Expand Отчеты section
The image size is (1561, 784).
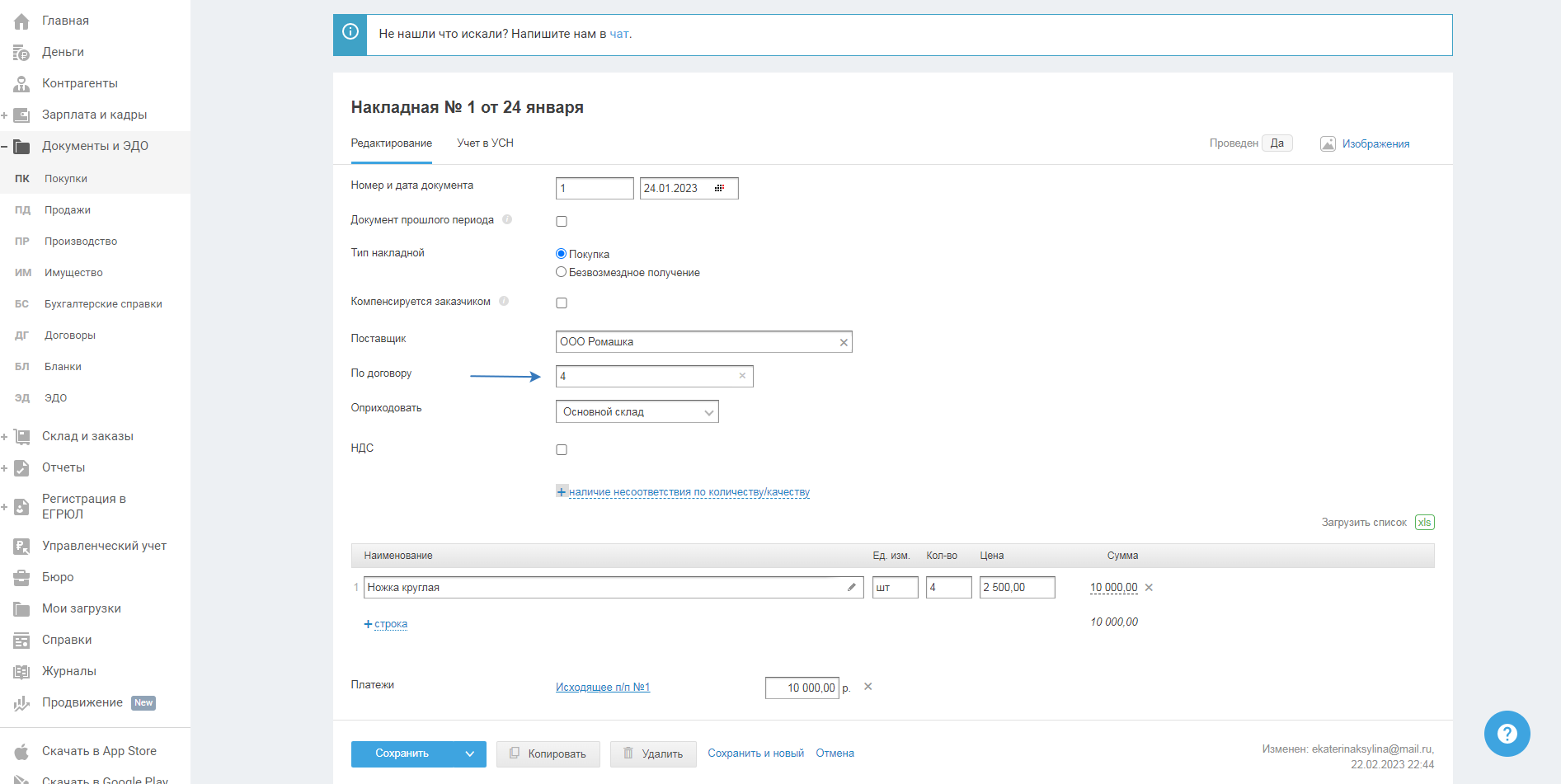coord(5,468)
